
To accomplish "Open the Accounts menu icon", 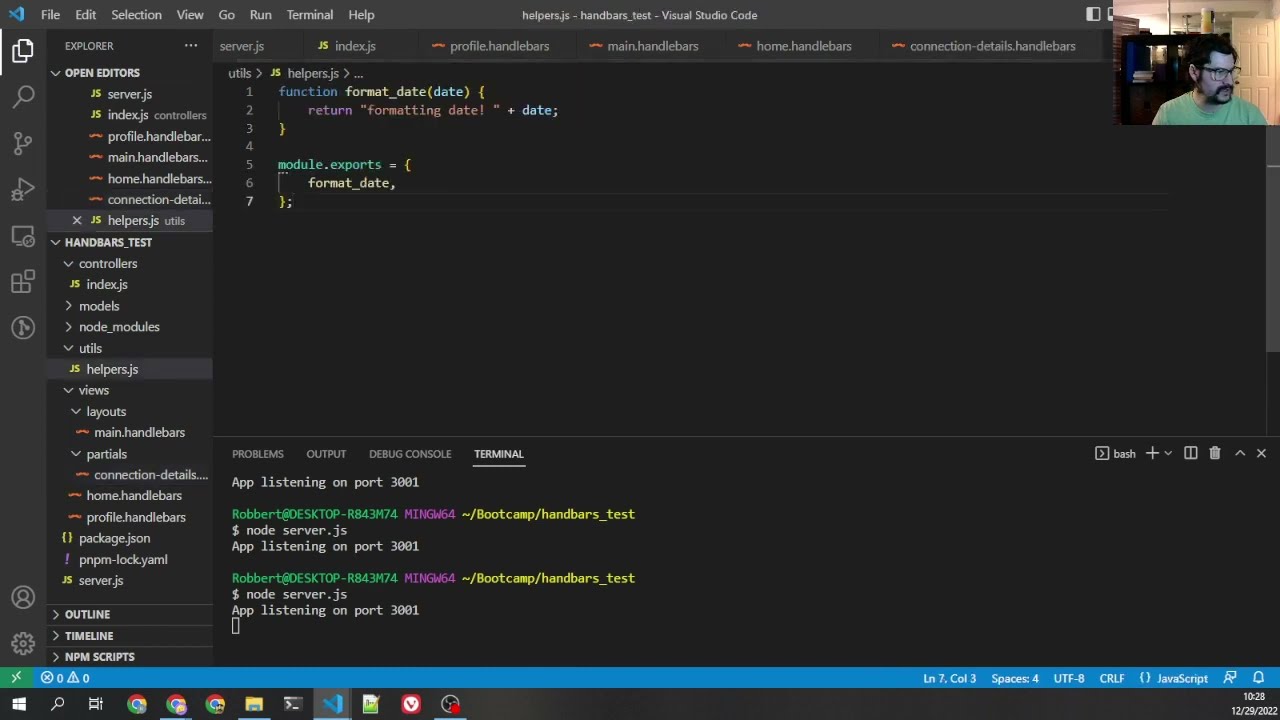I will [x=23, y=597].
